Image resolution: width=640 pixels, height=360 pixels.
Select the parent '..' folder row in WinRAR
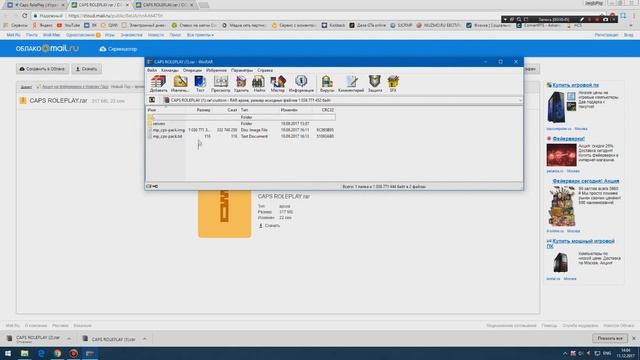coord(241,117)
